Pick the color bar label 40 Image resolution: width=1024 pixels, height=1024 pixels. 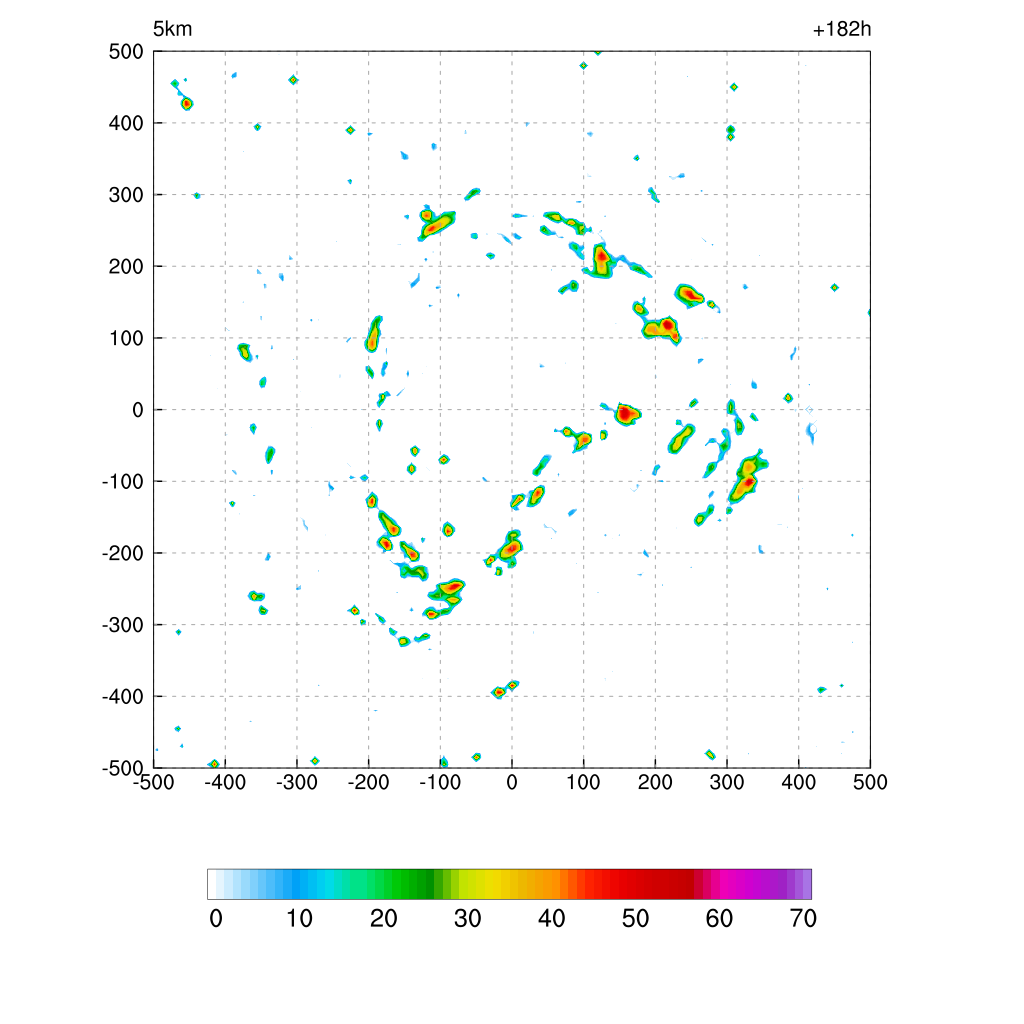pyautogui.click(x=551, y=919)
